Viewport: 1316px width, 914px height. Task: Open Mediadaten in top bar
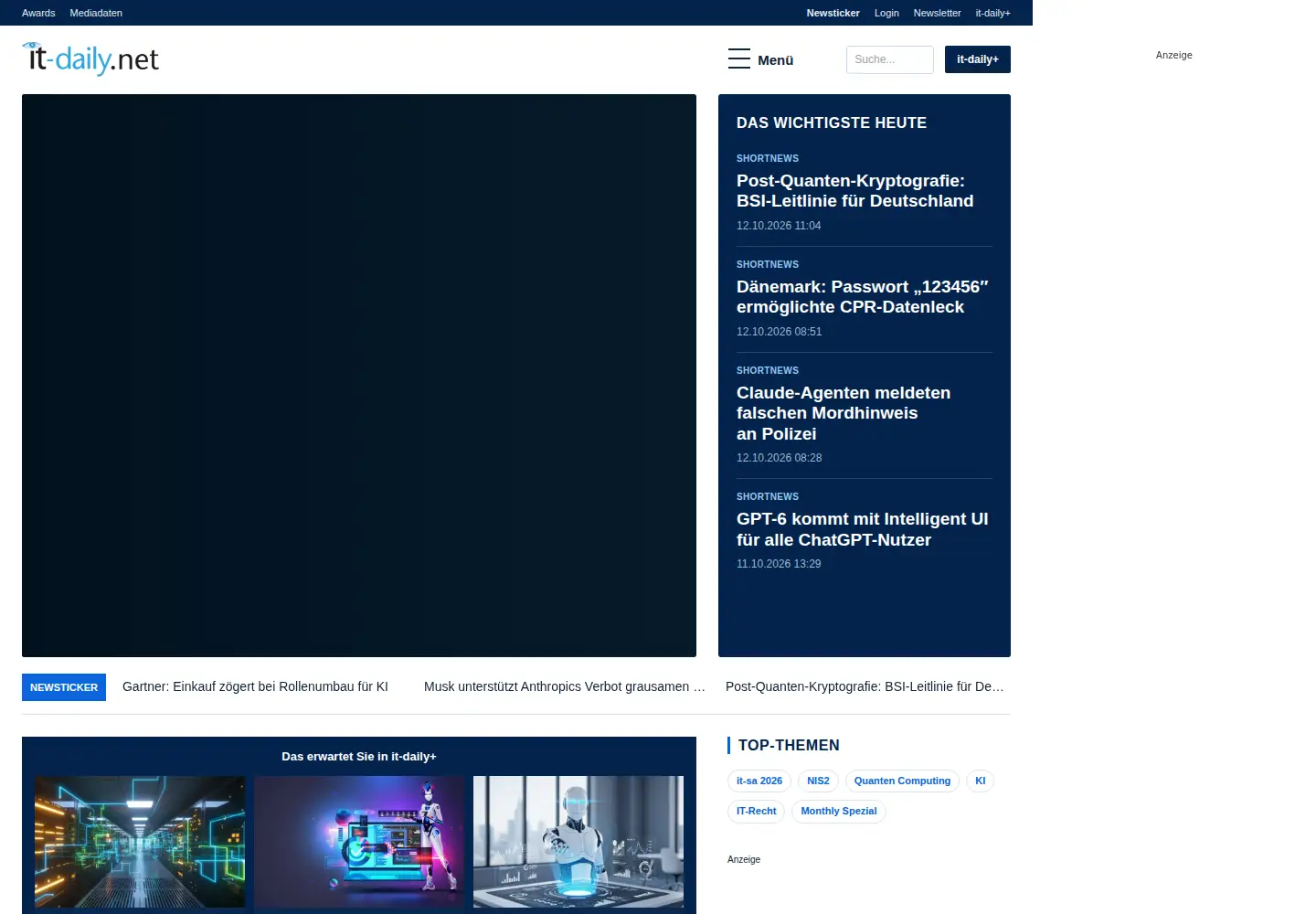pyautogui.click(x=96, y=13)
